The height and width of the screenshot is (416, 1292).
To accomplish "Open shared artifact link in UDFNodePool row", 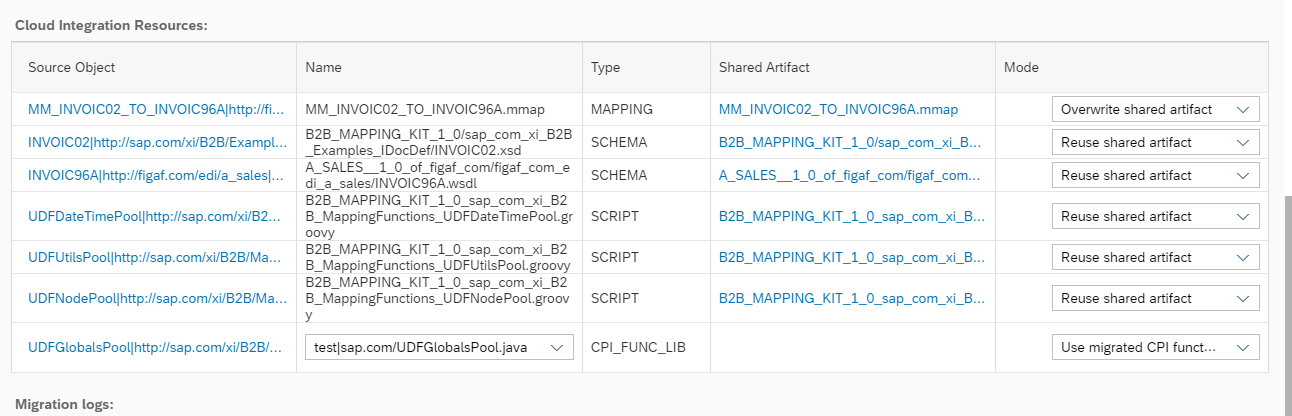I will (x=852, y=298).
